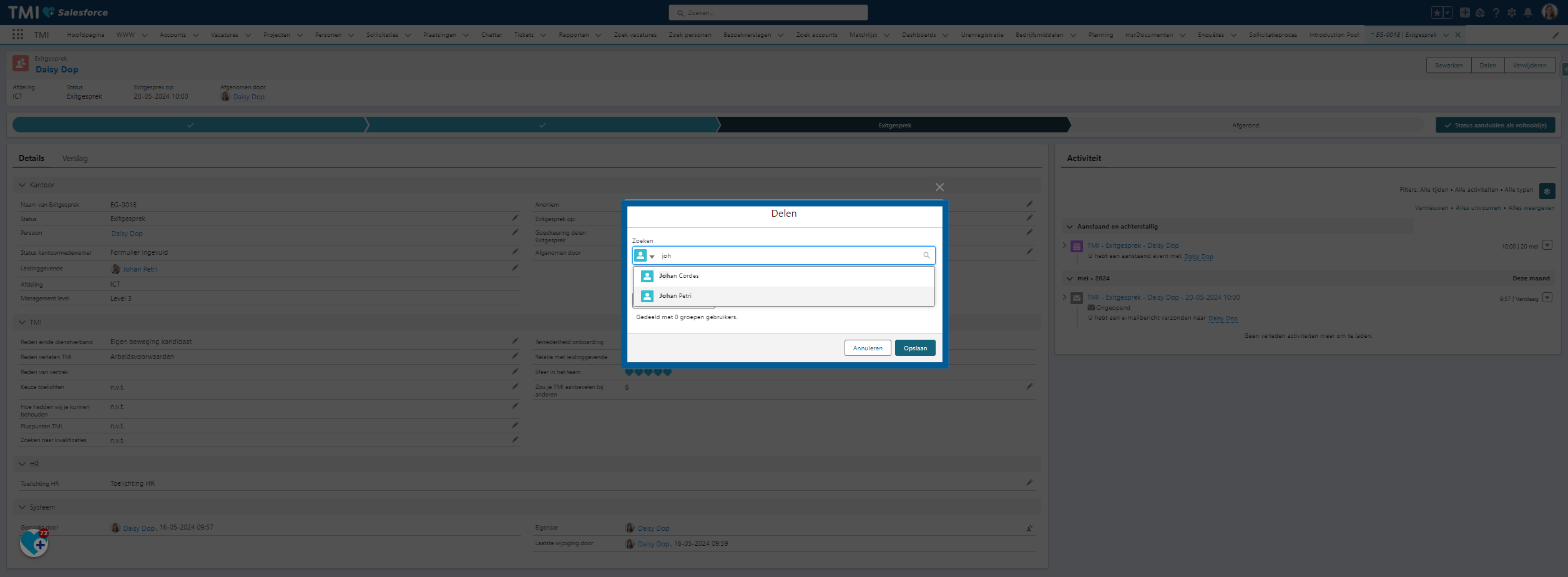The image size is (1568, 577).
Task: Open the activity timeline filter settings gear
Action: point(1547,191)
